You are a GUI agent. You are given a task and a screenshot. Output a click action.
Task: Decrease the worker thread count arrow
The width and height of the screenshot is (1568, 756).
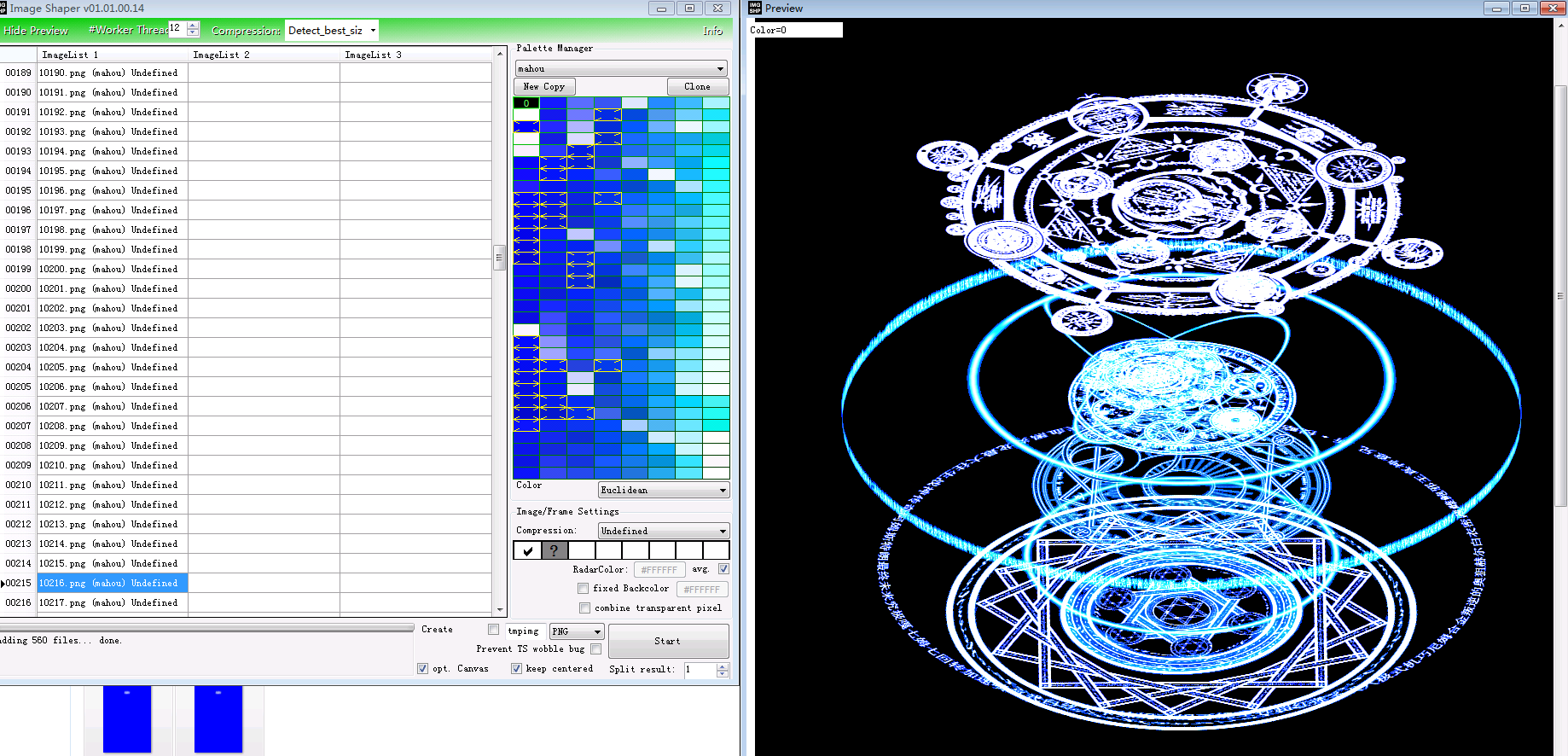point(193,33)
